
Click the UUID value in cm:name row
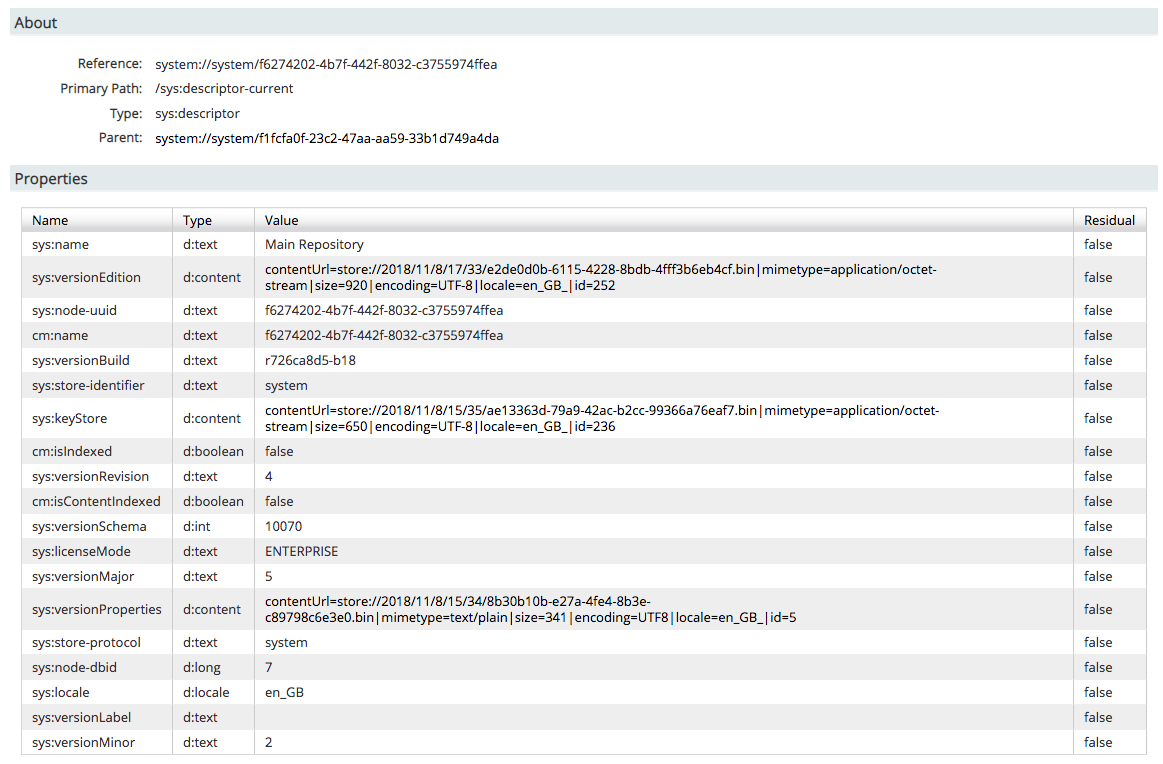point(384,335)
